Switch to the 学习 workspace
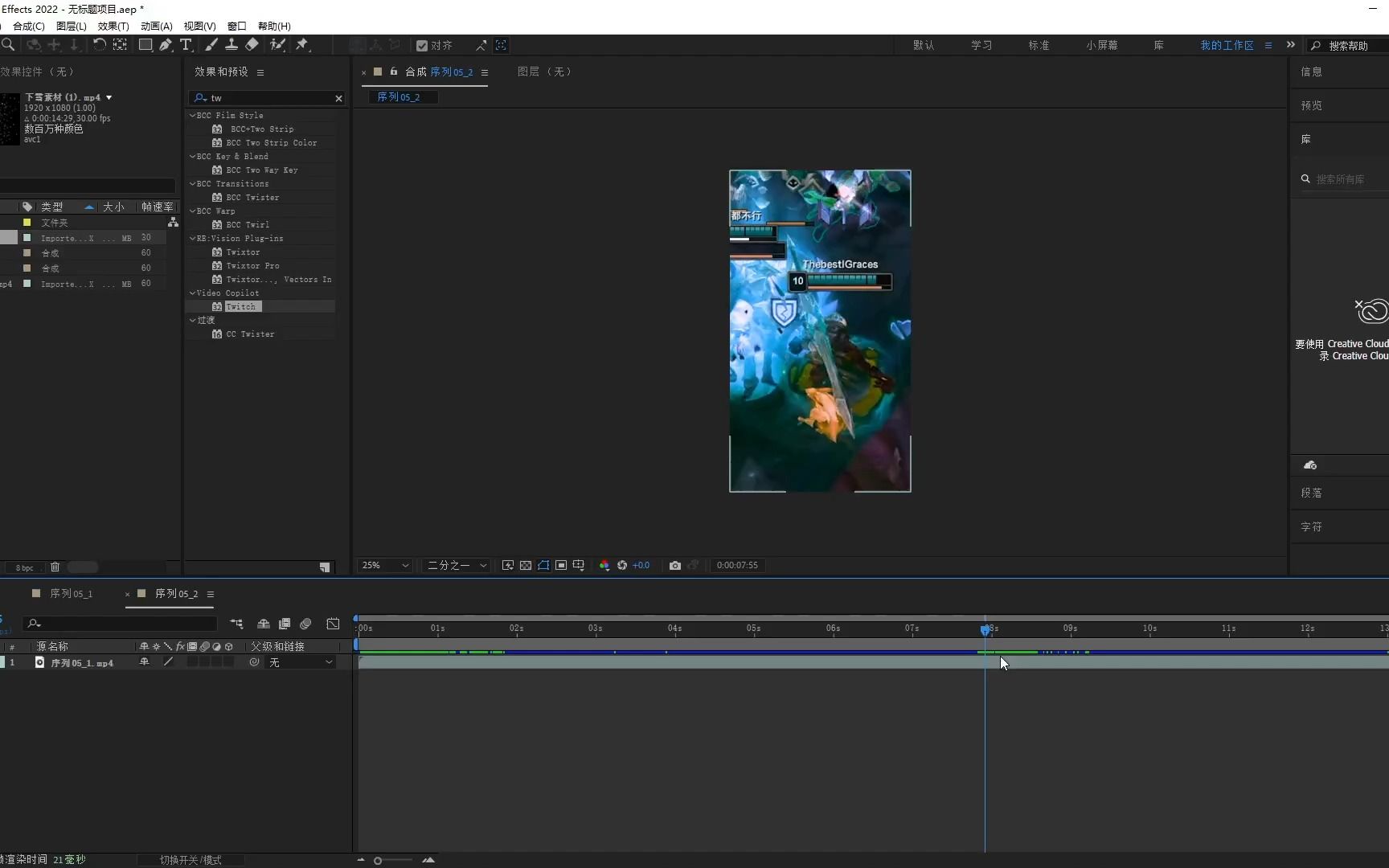Image resolution: width=1389 pixels, height=868 pixels. pos(981,46)
